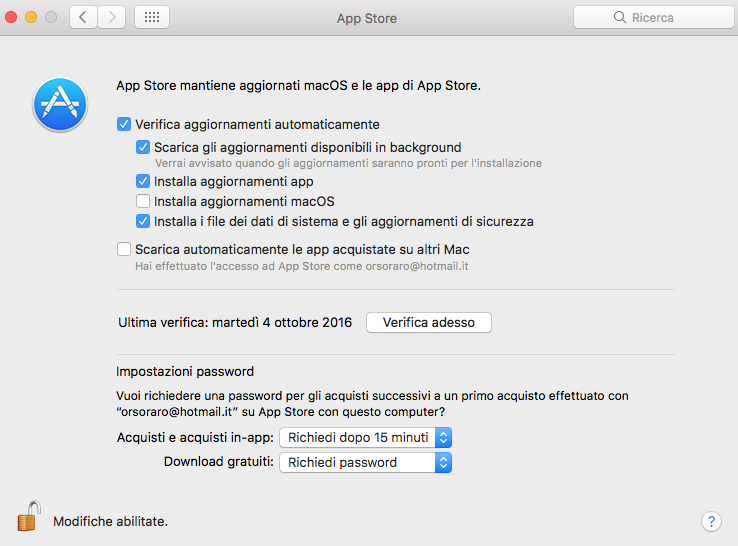Toggle Verifica aggiornamenti automaticamente checkbox
The height and width of the screenshot is (546, 738).
pos(124,125)
